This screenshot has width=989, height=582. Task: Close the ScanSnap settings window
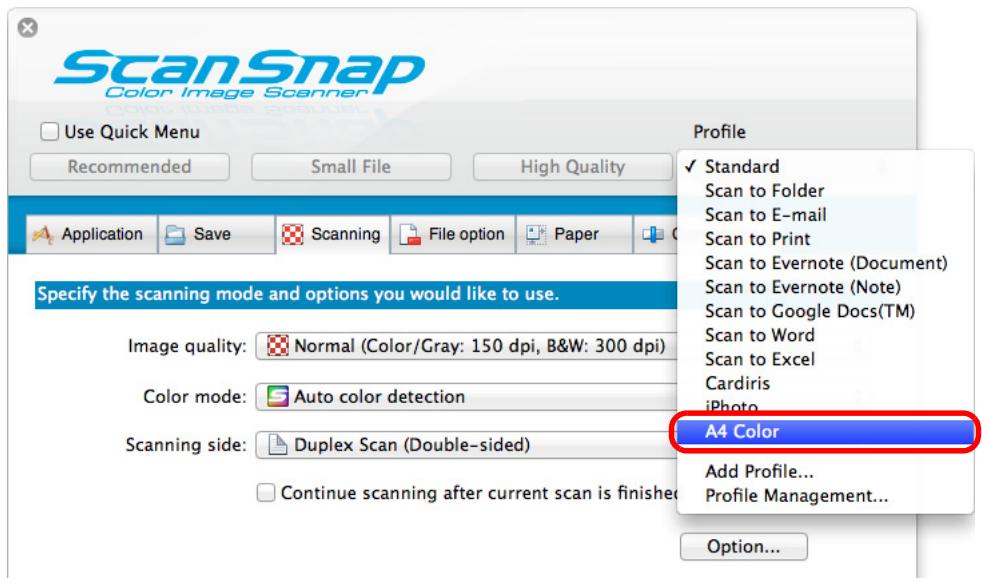[27, 28]
